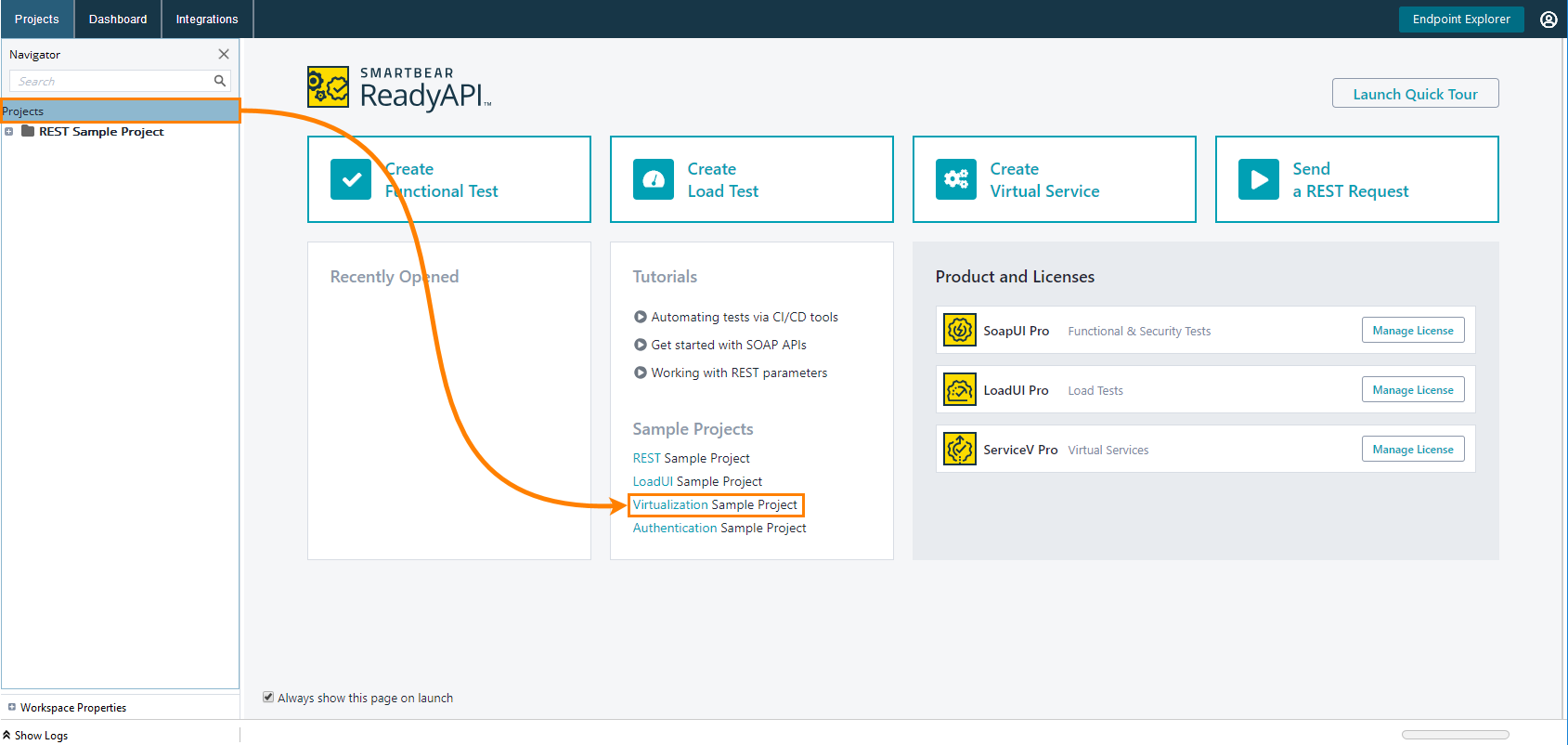1568x745 pixels.
Task: Click the 'Virtual Services' description text
Action: tap(1108, 450)
